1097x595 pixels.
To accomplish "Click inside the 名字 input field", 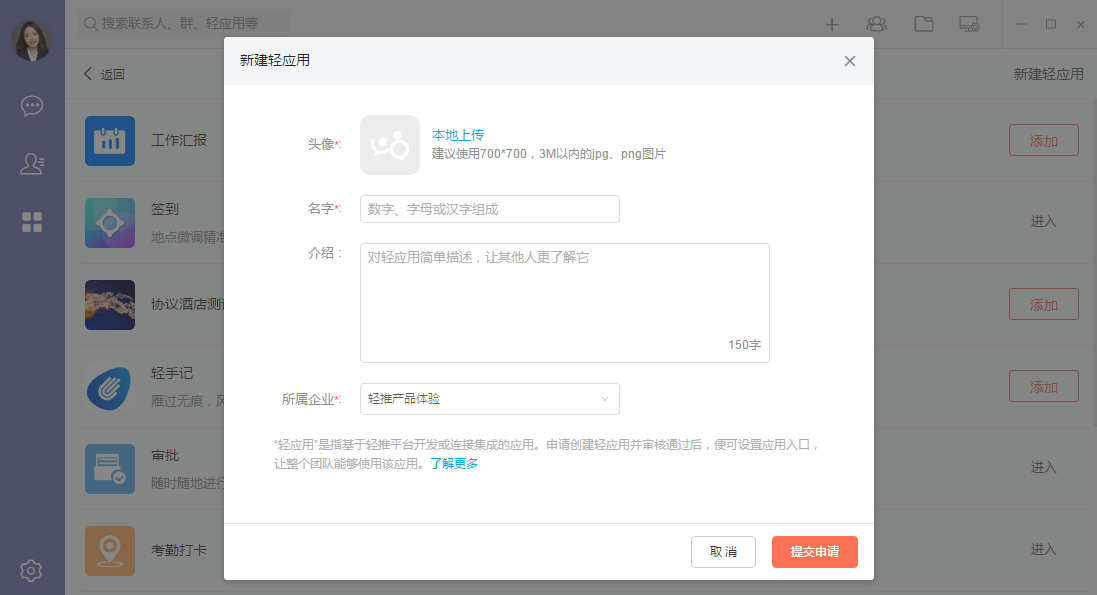I will coord(489,209).
